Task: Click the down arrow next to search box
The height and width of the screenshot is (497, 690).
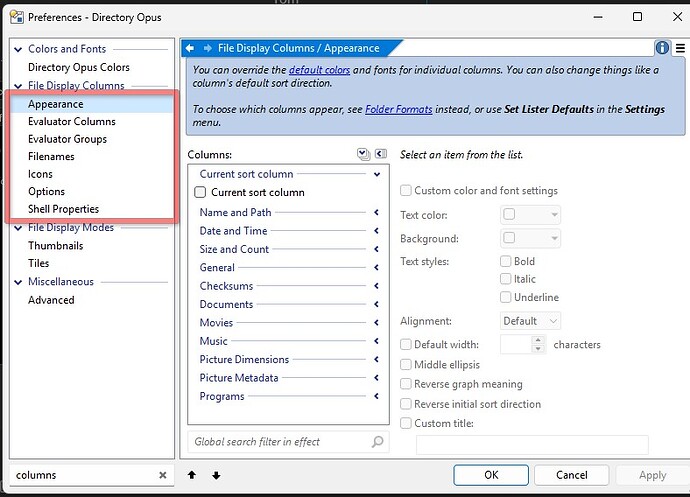Action: [x=216, y=475]
